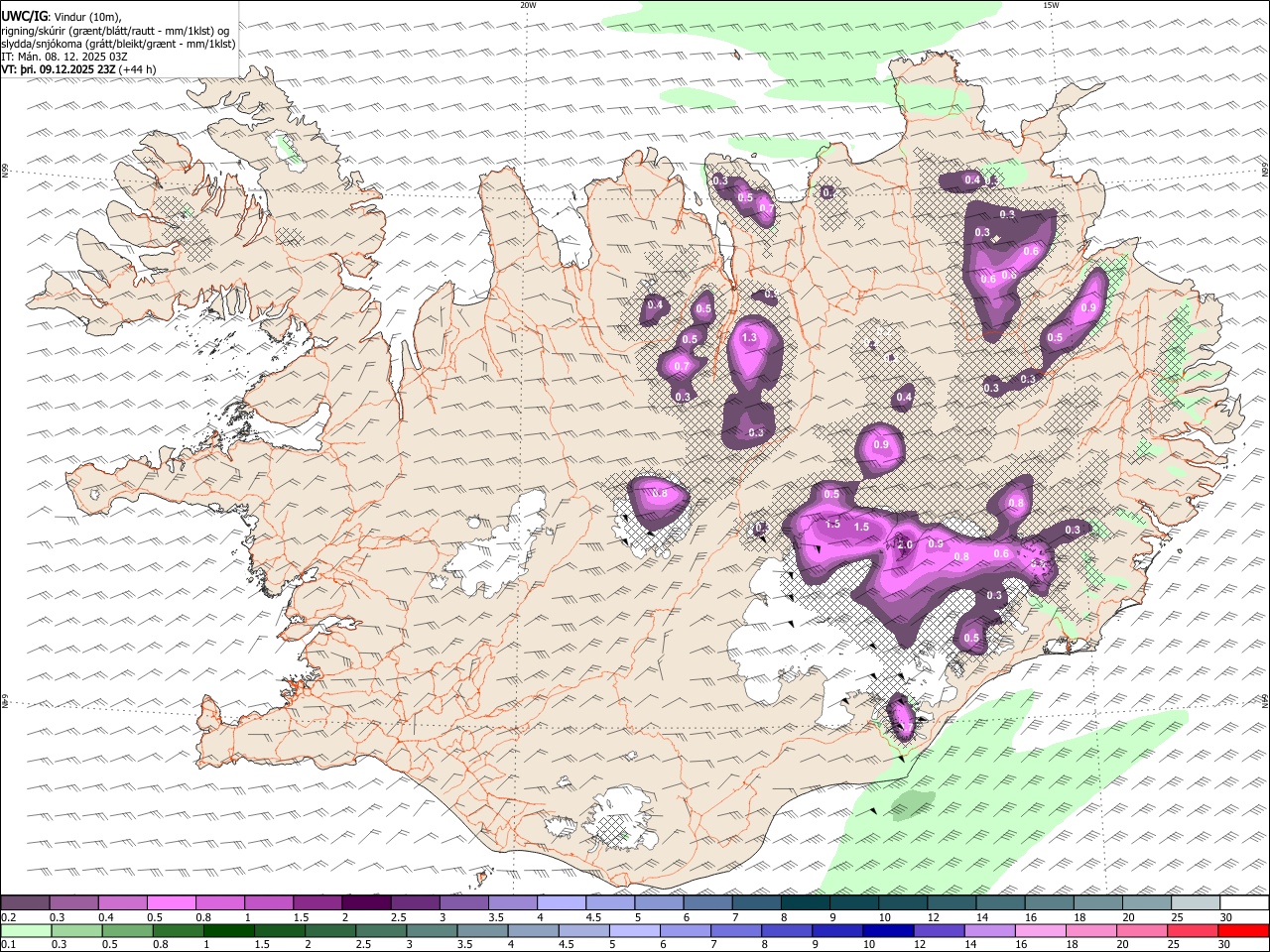
Task: Pick the lower-row green swatch starting at 0.5
Action: click(x=128, y=930)
